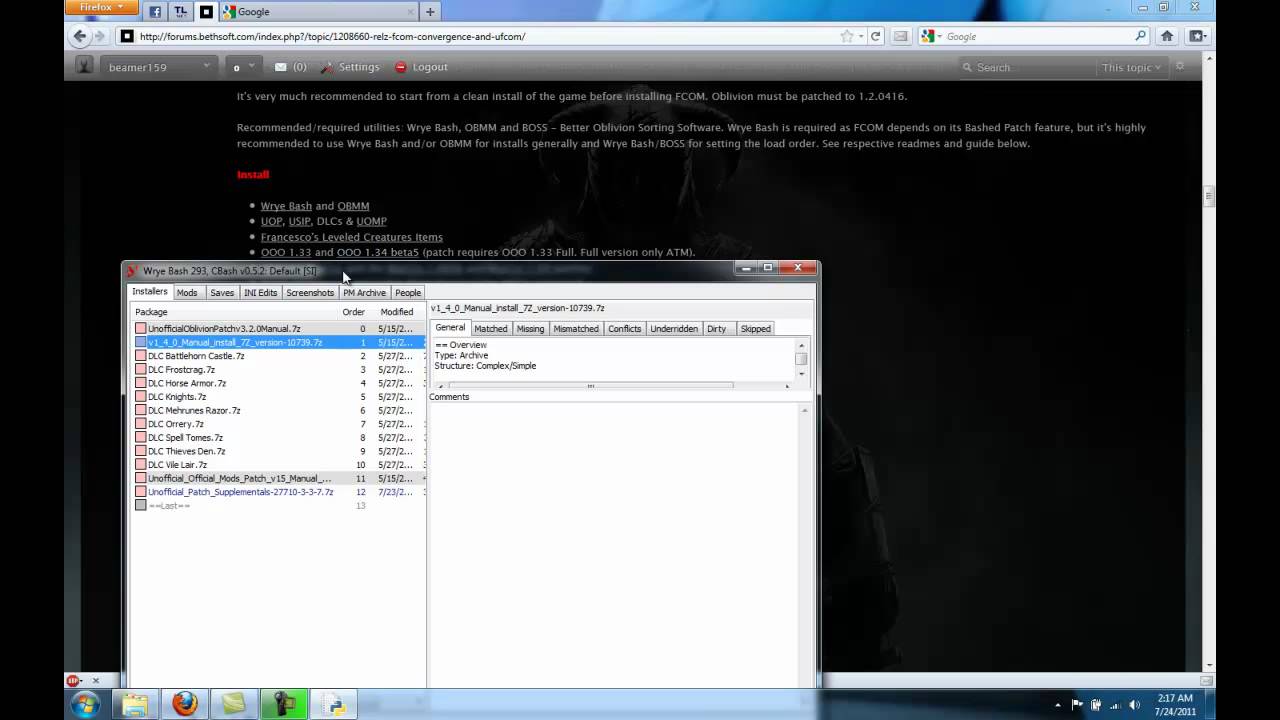Screen dimensions: 1280x720
Task: Open the Facebook pinned tab
Action: (155, 12)
